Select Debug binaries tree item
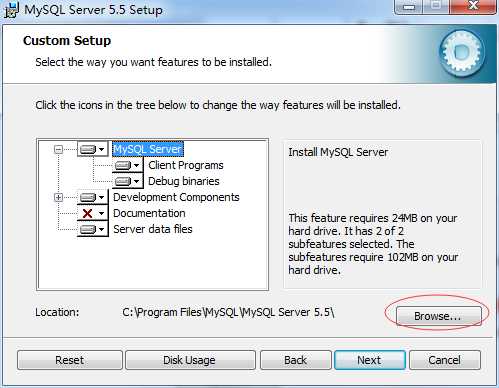This screenshot has width=499, height=388. point(184,181)
